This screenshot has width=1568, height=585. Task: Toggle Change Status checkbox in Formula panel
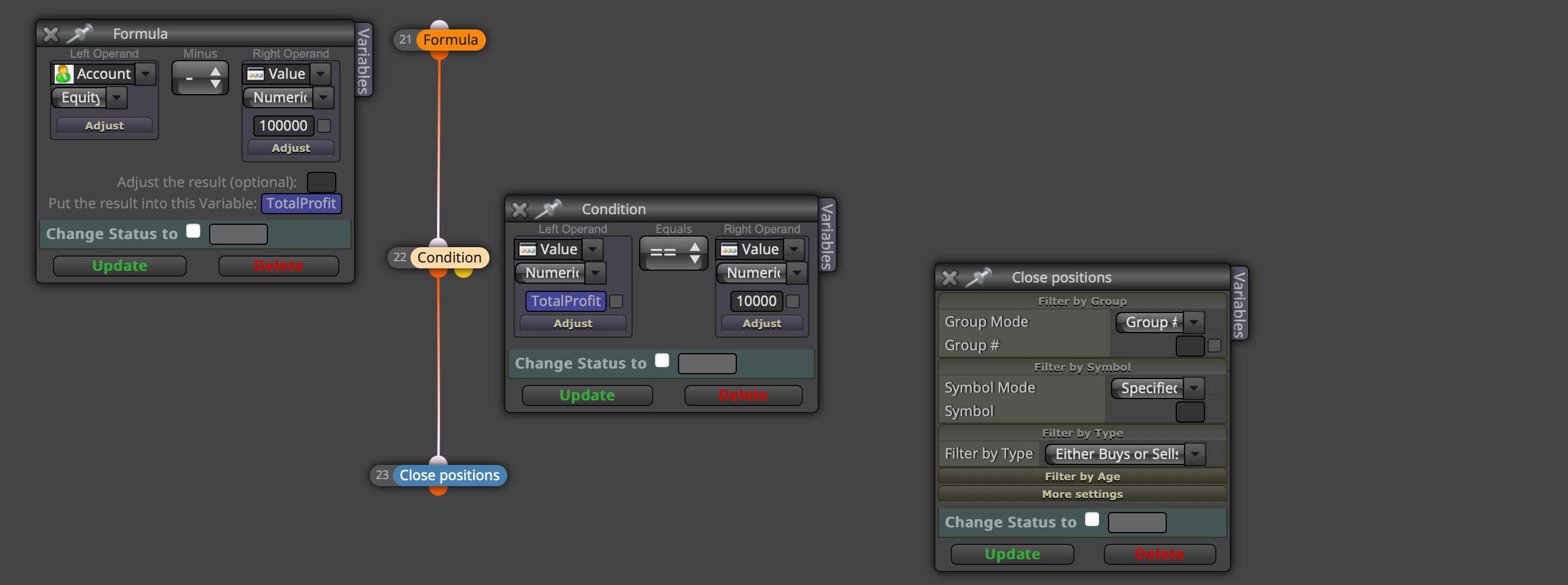pyautogui.click(x=194, y=231)
